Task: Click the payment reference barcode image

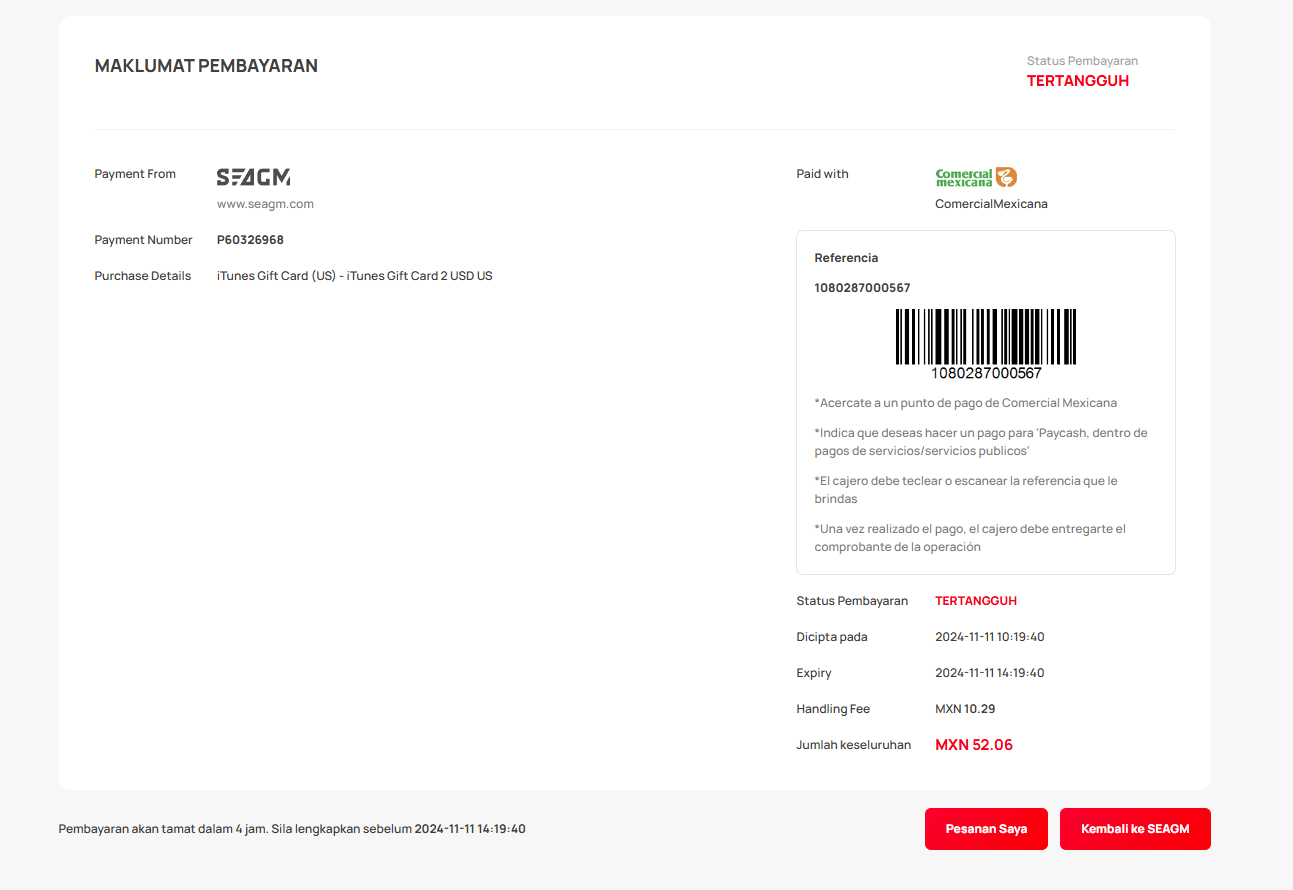Action: tap(986, 337)
